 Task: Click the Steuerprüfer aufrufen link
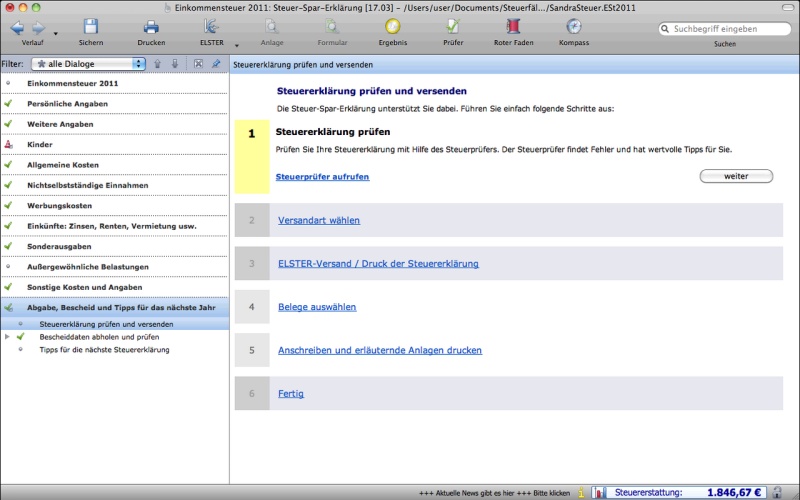coord(322,177)
